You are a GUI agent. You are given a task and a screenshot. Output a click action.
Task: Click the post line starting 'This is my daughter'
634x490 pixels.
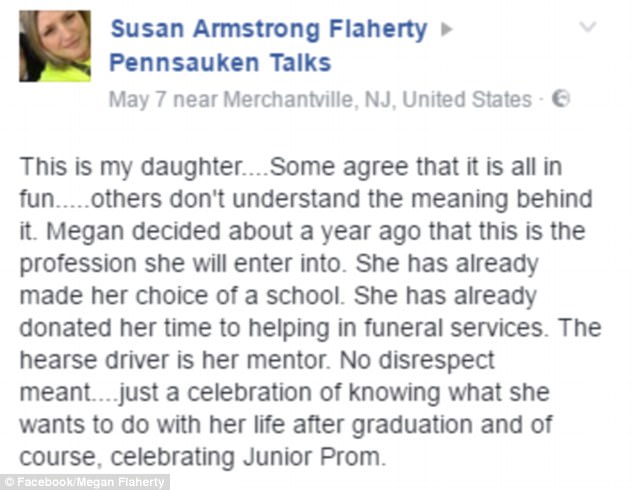[291, 167]
